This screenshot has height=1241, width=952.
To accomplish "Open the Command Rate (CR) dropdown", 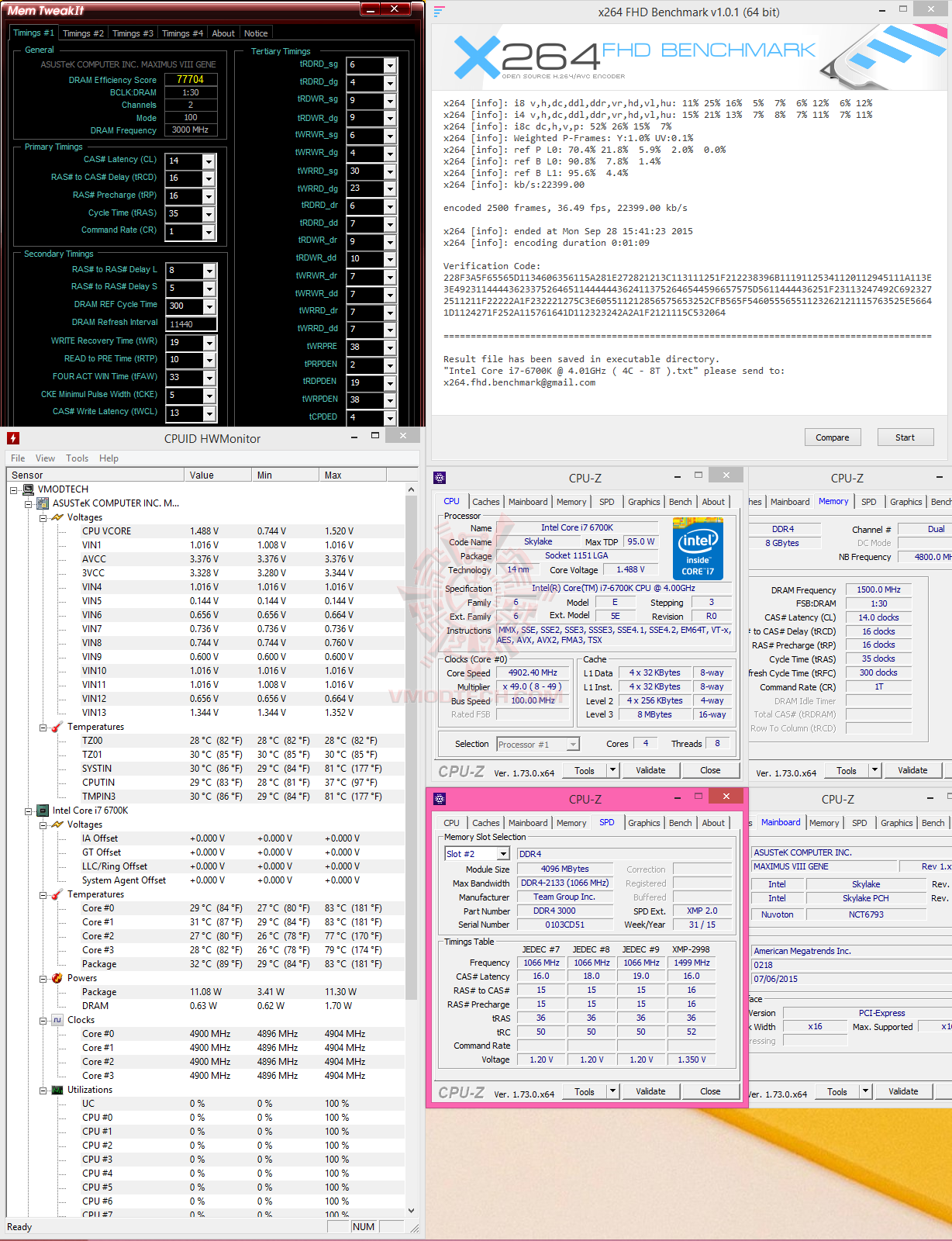I will pyautogui.click(x=209, y=232).
